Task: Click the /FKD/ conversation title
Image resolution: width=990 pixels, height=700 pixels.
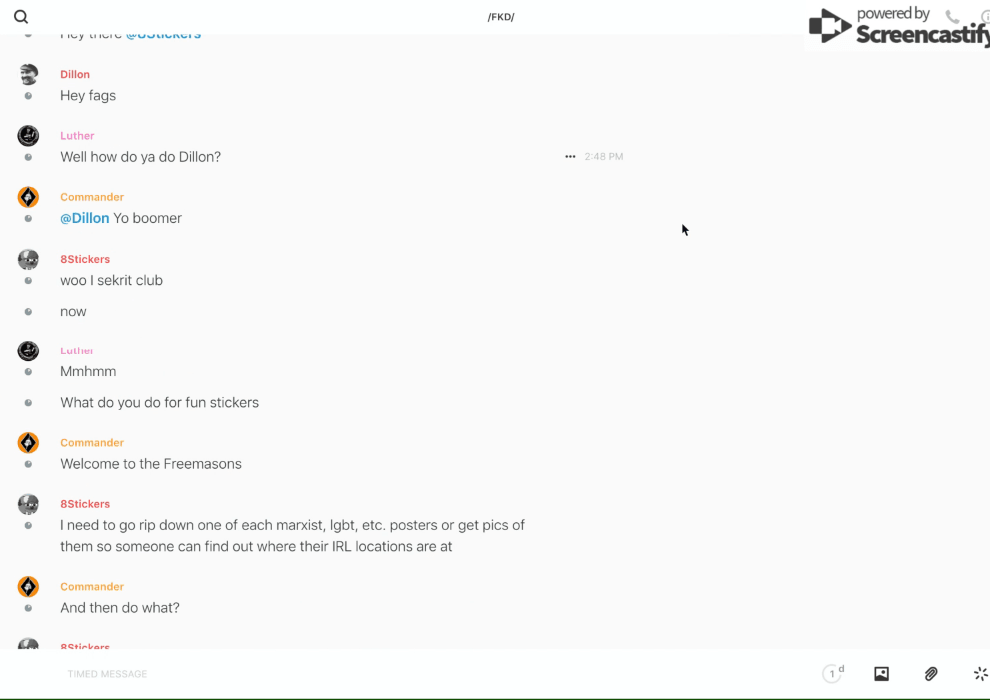Action: (500, 17)
